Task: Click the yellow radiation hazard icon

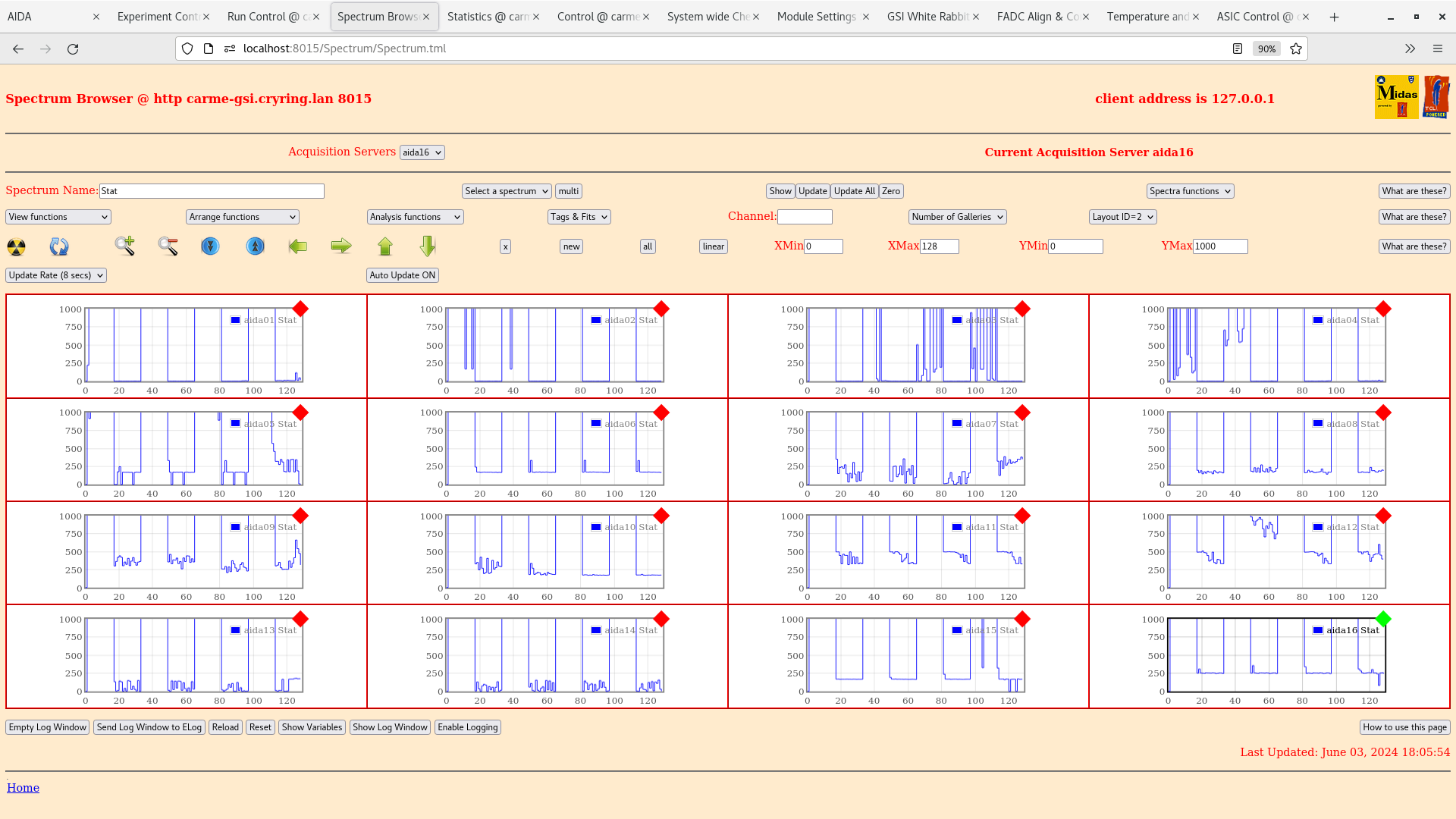Action: (16, 246)
